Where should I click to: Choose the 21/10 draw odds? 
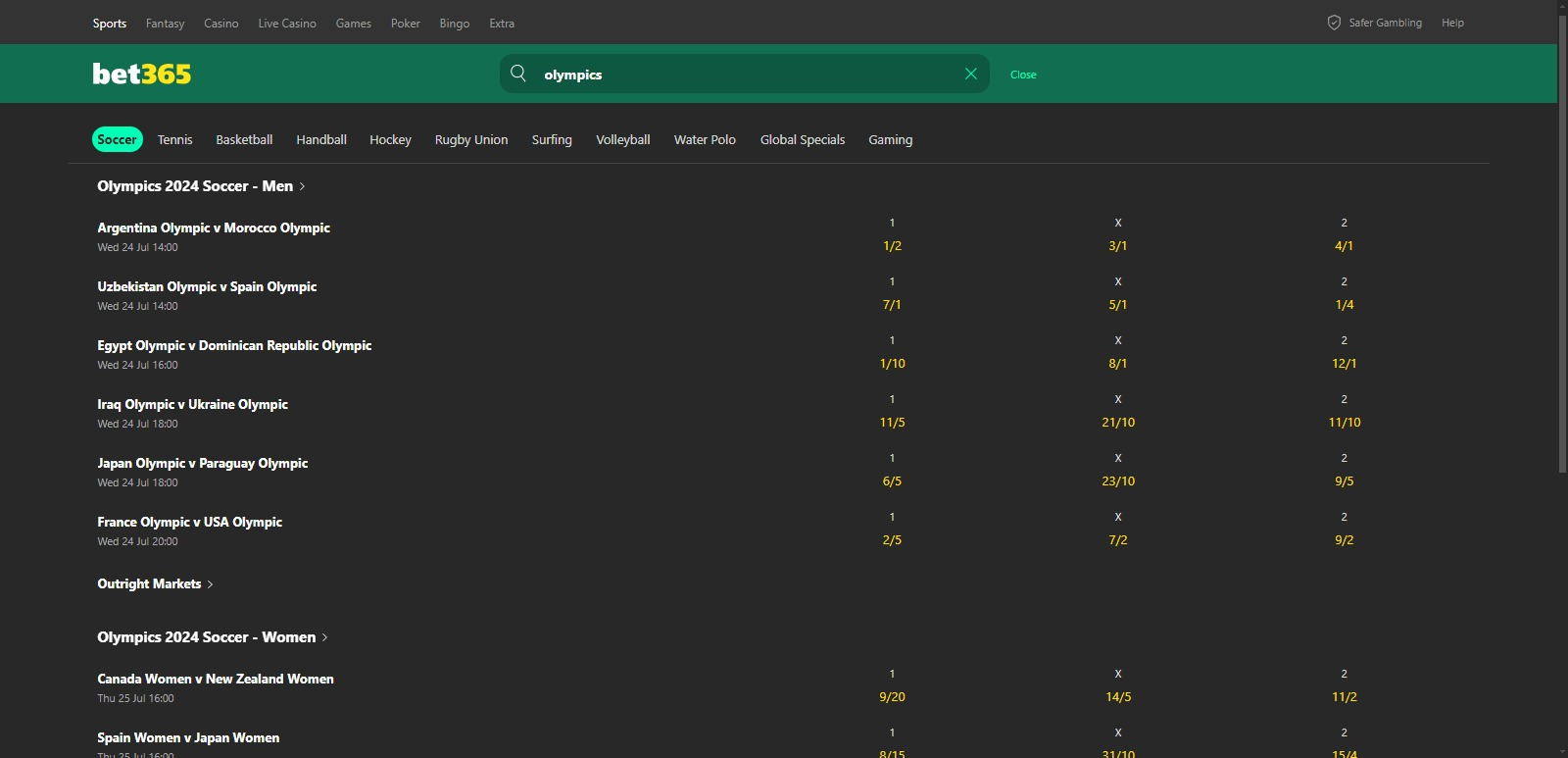pyautogui.click(x=1118, y=423)
